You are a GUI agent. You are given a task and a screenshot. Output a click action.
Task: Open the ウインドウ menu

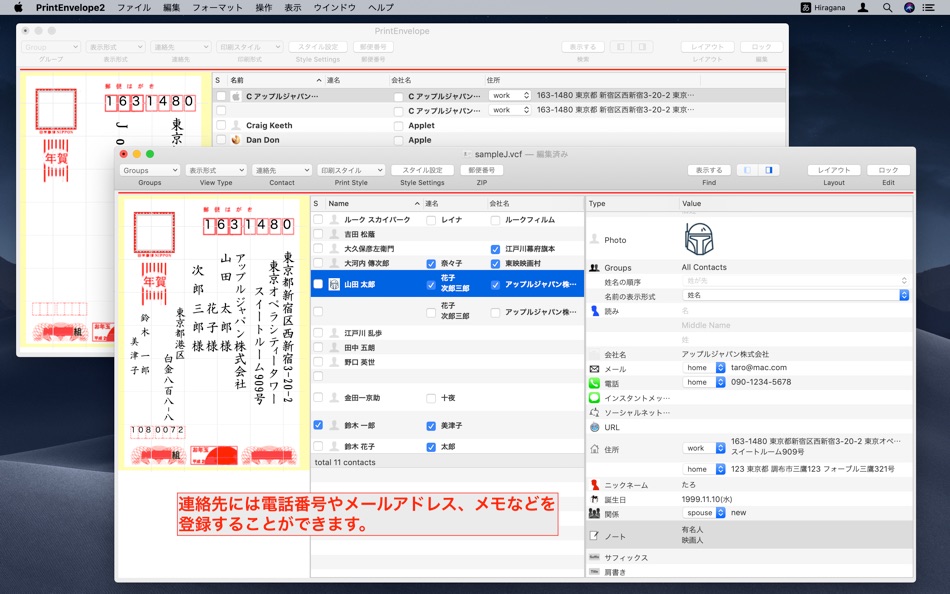click(x=334, y=7)
